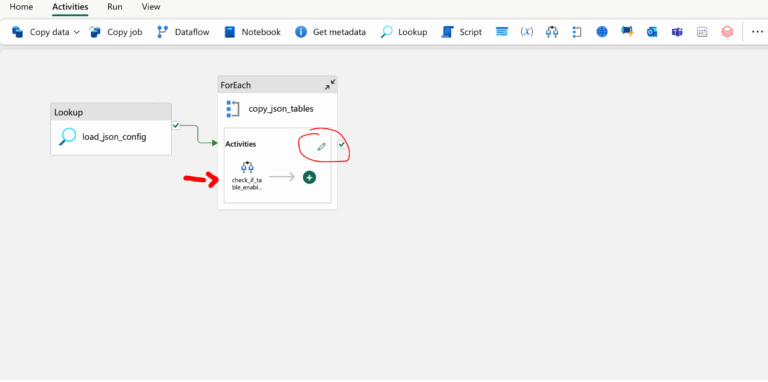Add activity with green plus button
The image size is (768, 382).
(x=309, y=177)
